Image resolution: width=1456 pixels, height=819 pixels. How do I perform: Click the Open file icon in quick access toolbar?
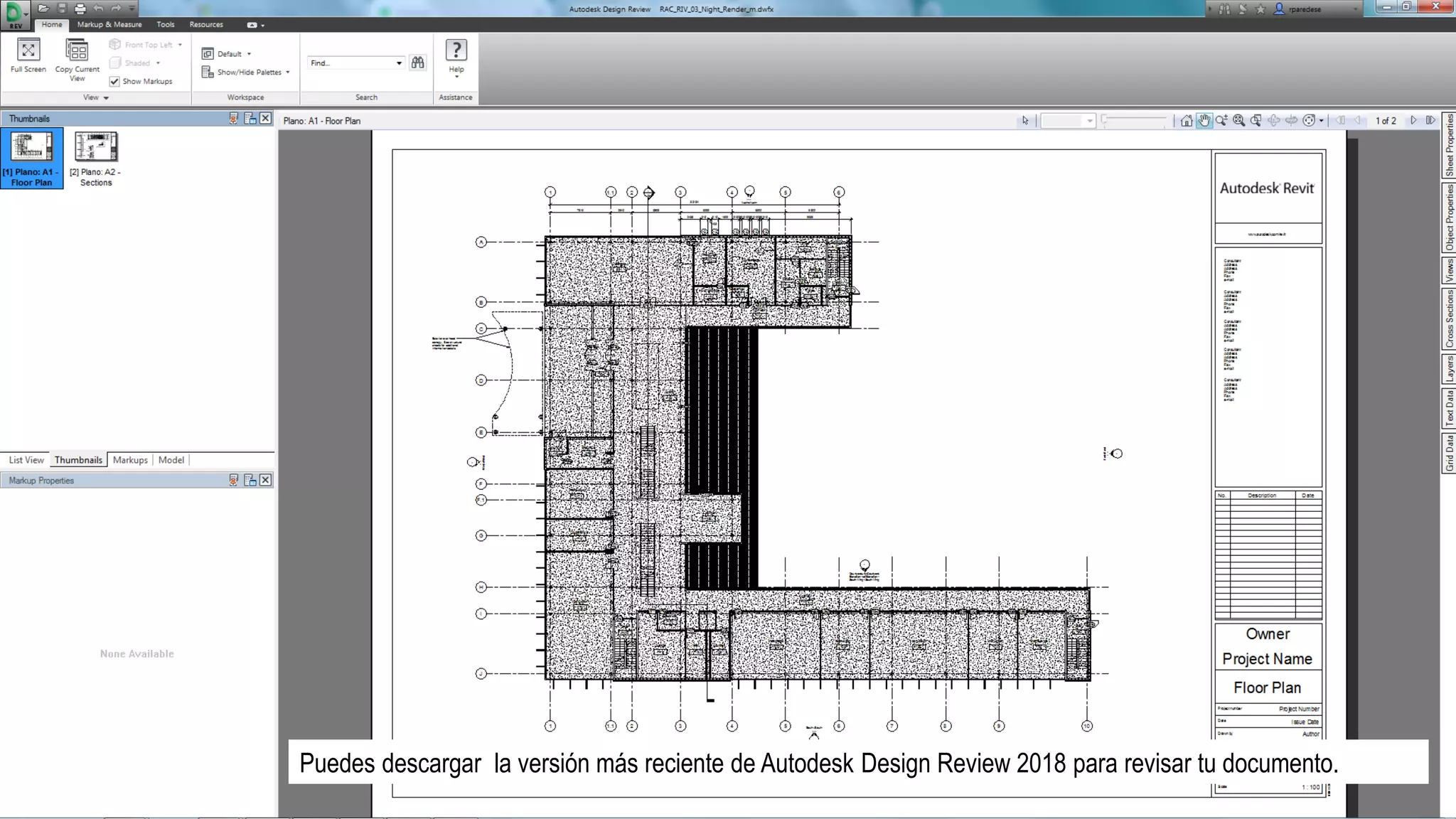(x=43, y=9)
